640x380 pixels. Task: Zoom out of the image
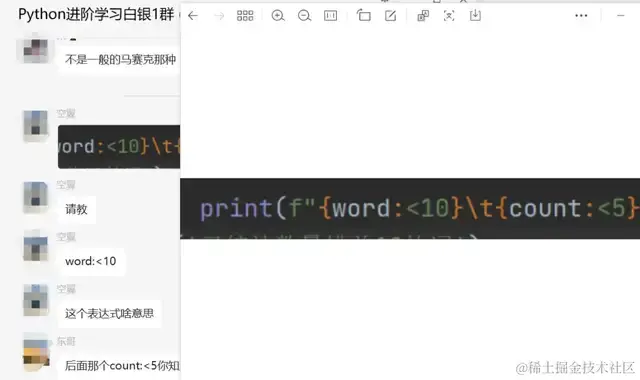click(x=304, y=16)
